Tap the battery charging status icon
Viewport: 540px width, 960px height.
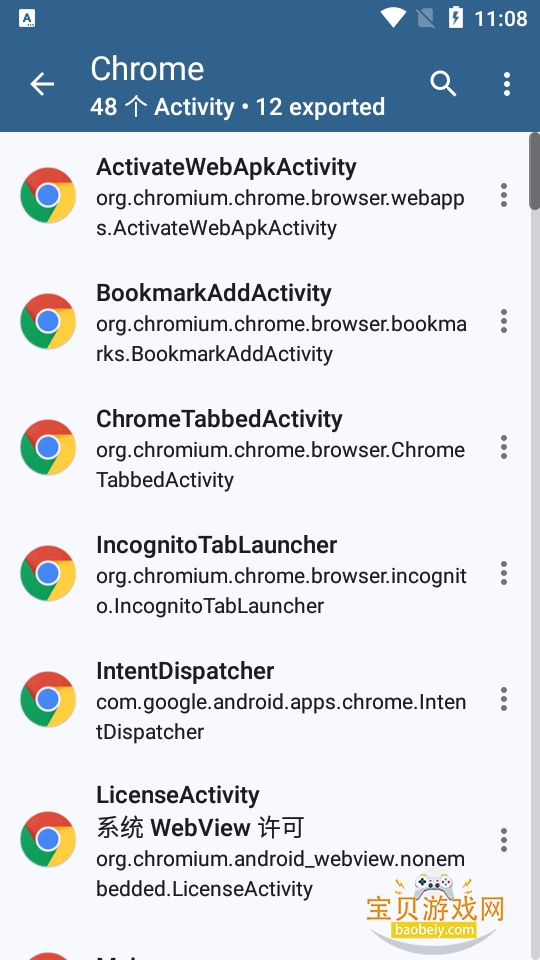456,18
